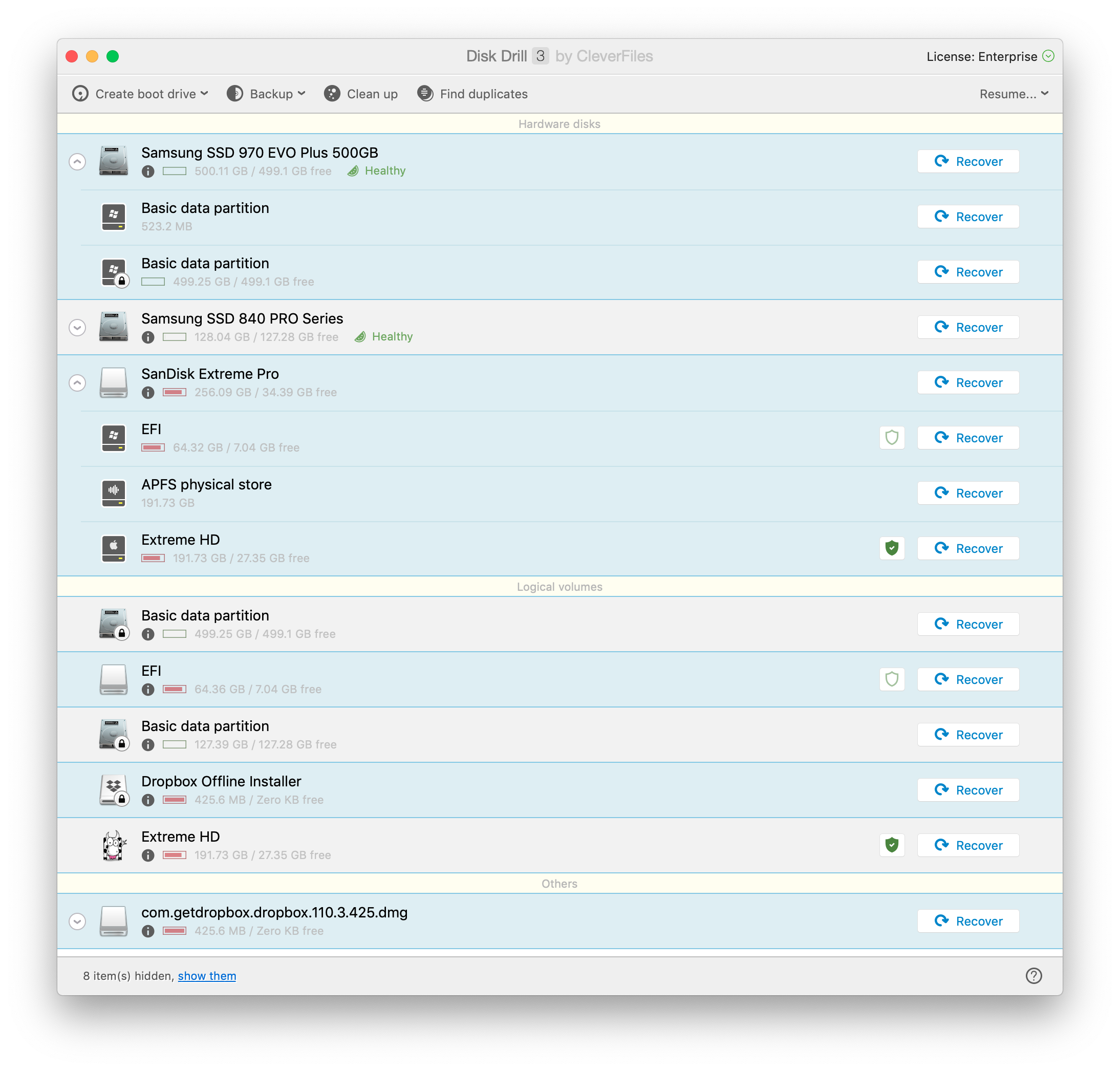Toggle protection shield on logical volume Extreme HD
1120x1071 pixels.
click(x=892, y=846)
